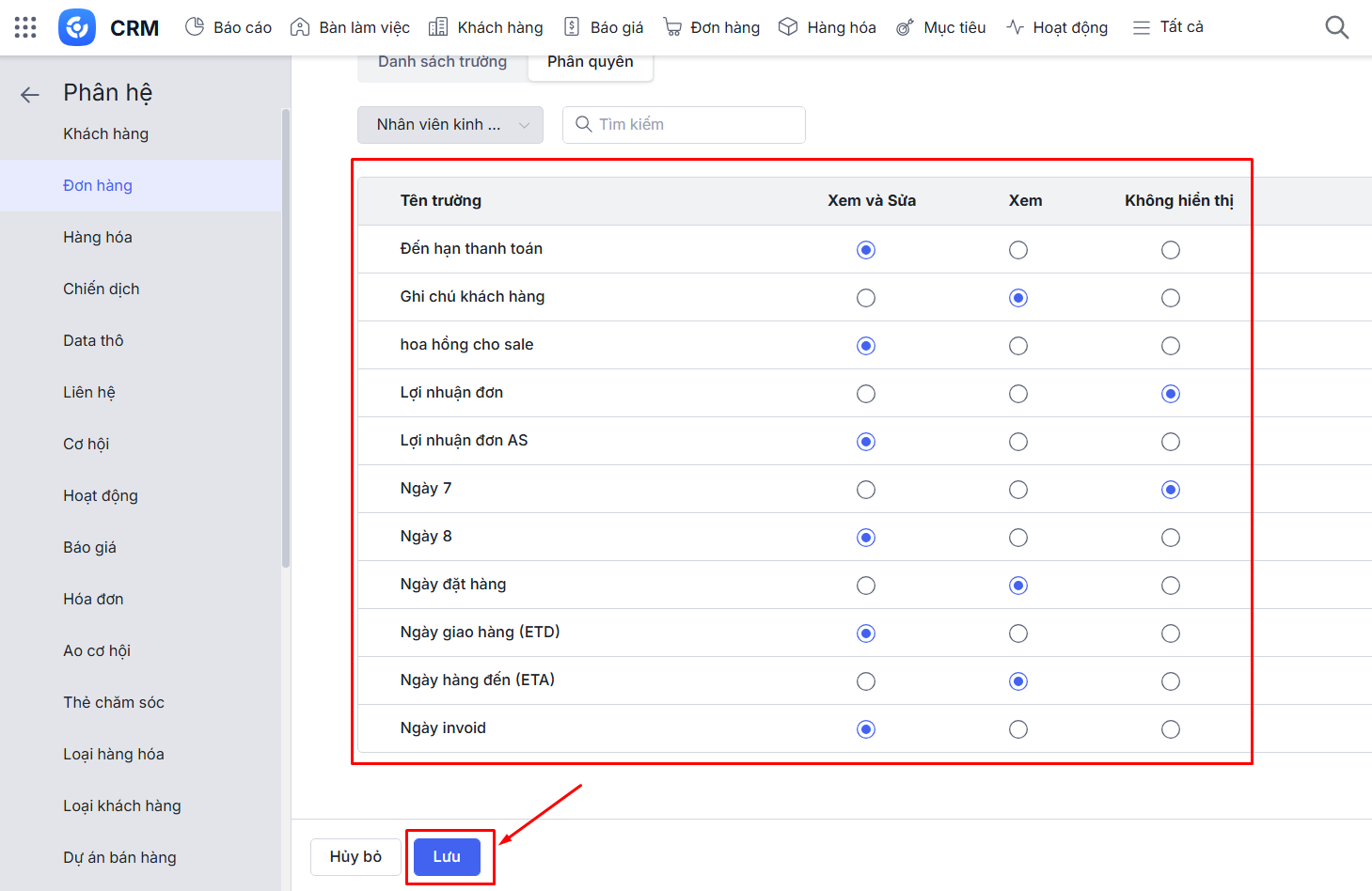Open the Nhân viên kinh role dropdown

pyautogui.click(x=450, y=125)
